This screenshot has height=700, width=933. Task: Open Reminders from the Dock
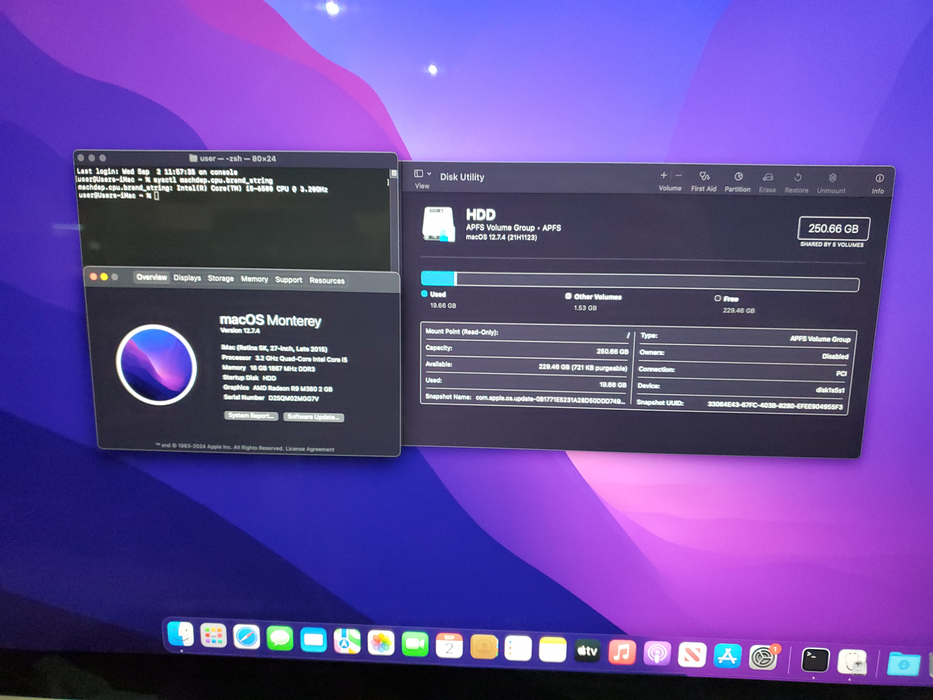click(518, 648)
